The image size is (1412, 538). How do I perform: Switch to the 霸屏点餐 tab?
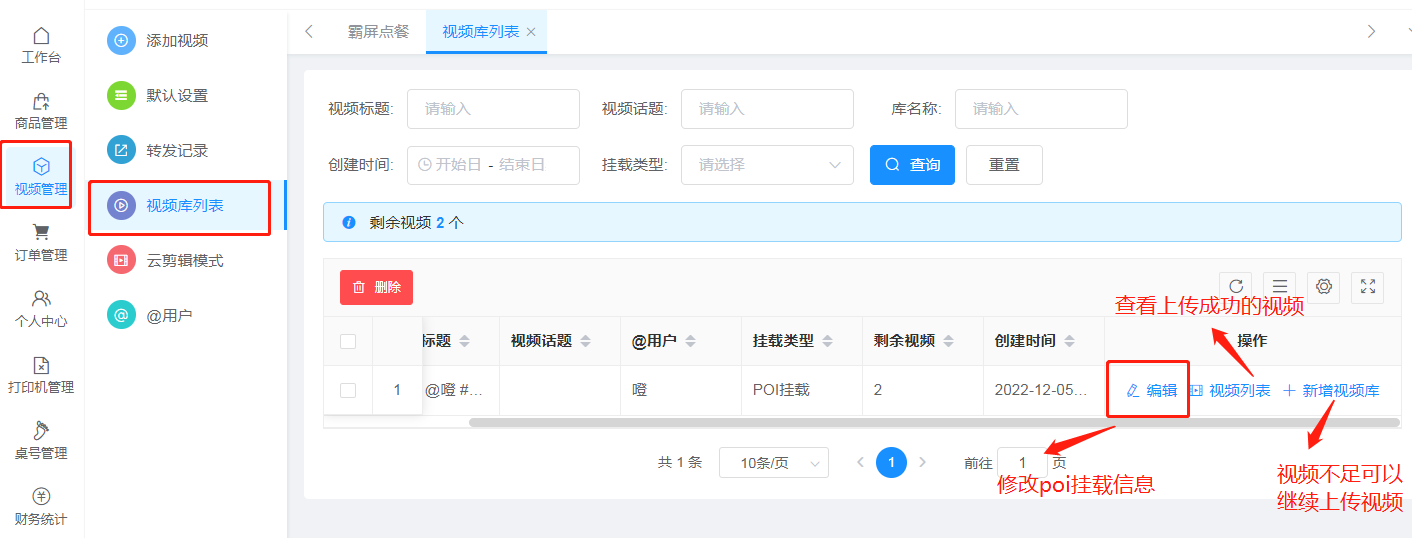click(x=378, y=32)
